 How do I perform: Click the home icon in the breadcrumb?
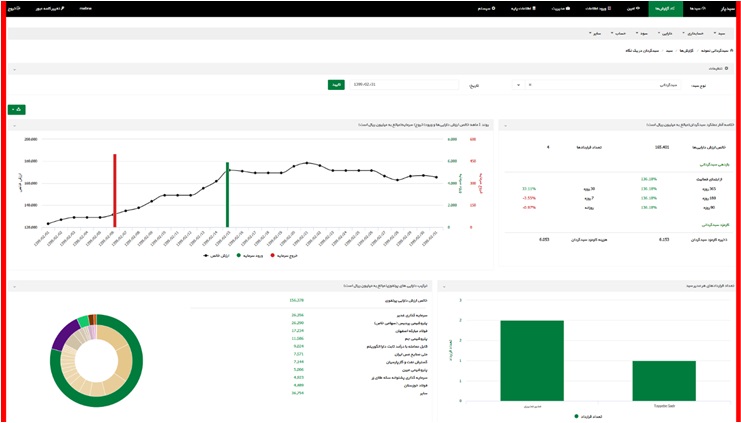point(732,50)
